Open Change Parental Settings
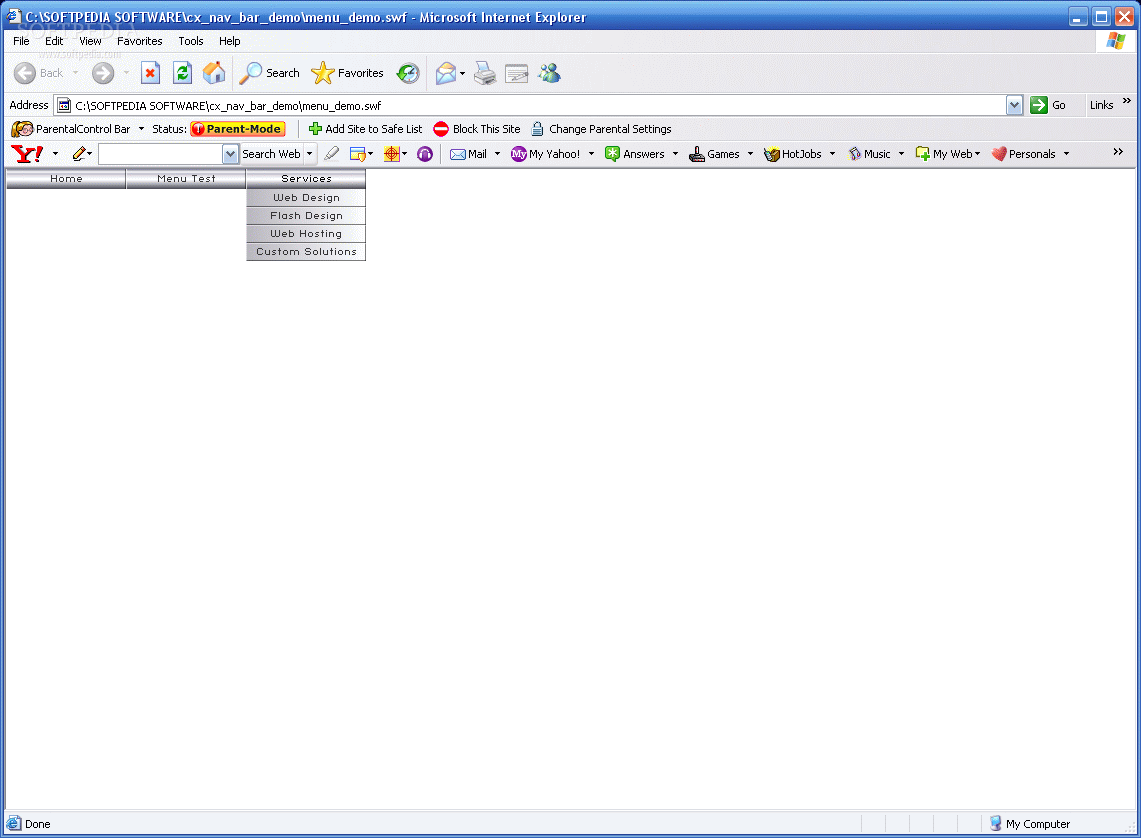 click(601, 129)
